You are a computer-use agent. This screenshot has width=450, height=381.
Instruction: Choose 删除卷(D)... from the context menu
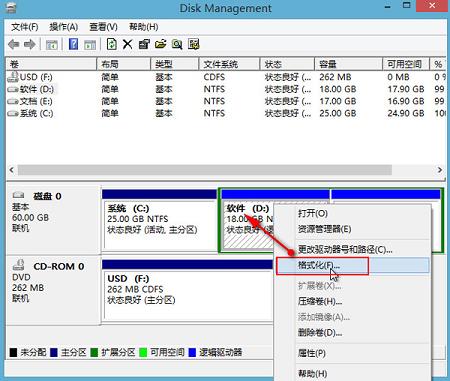click(x=352, y=333)
